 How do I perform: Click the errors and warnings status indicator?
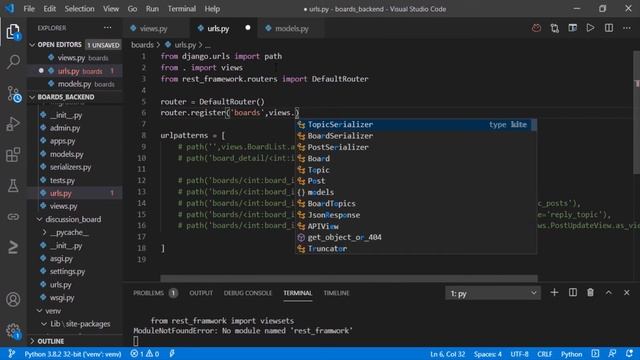145,354
